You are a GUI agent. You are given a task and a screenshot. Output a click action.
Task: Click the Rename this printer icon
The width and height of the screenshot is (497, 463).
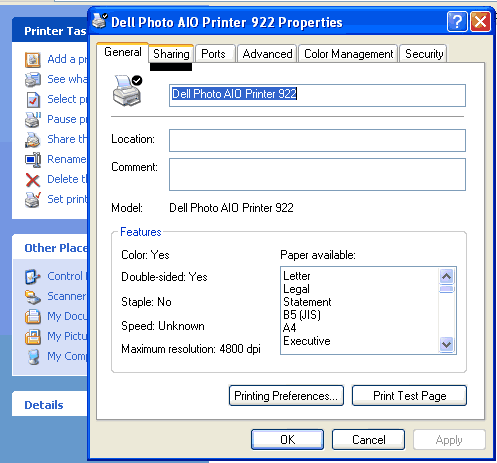point(33,160)
